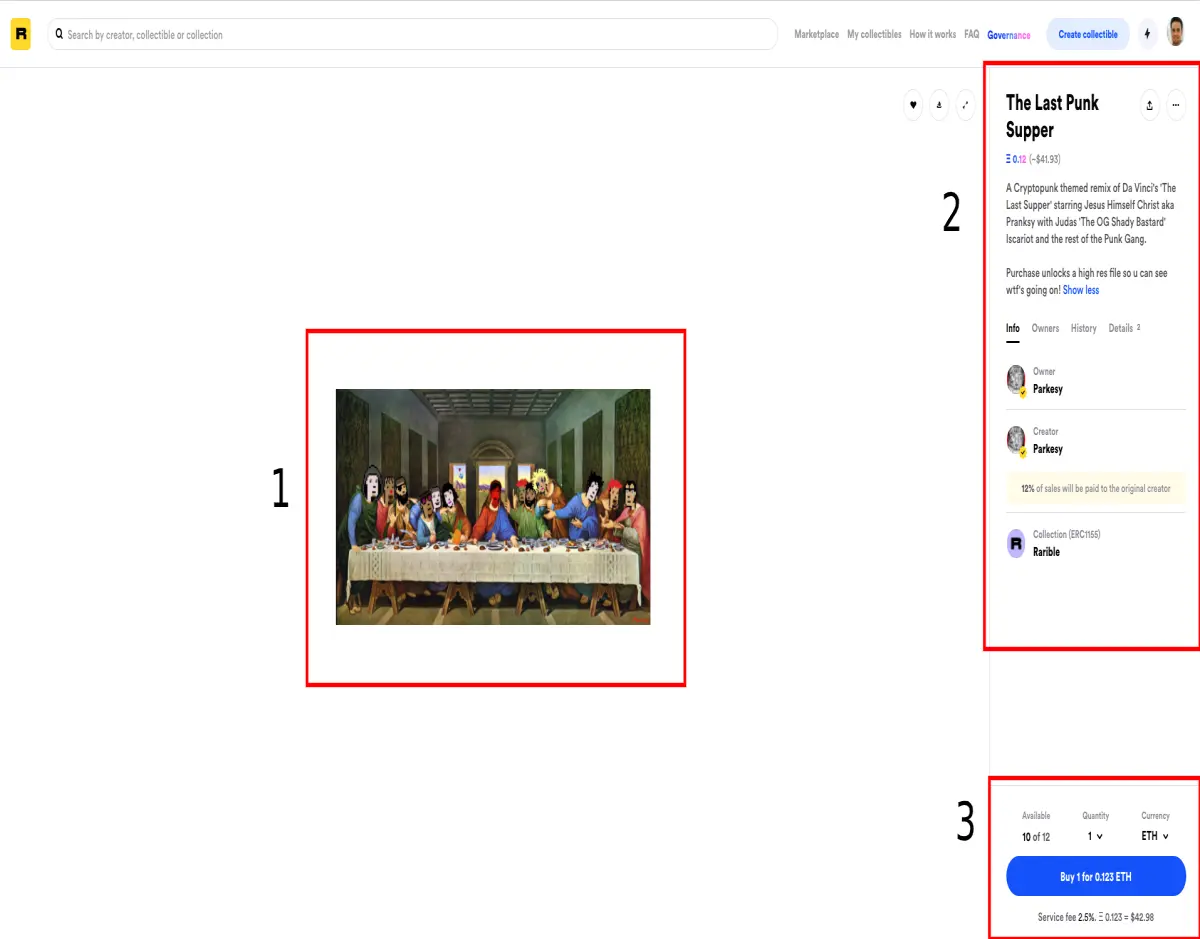Viewport: 1200px width, 939px height.
Task: Open the user profile avatar menu
Action: pos(1176,33)
